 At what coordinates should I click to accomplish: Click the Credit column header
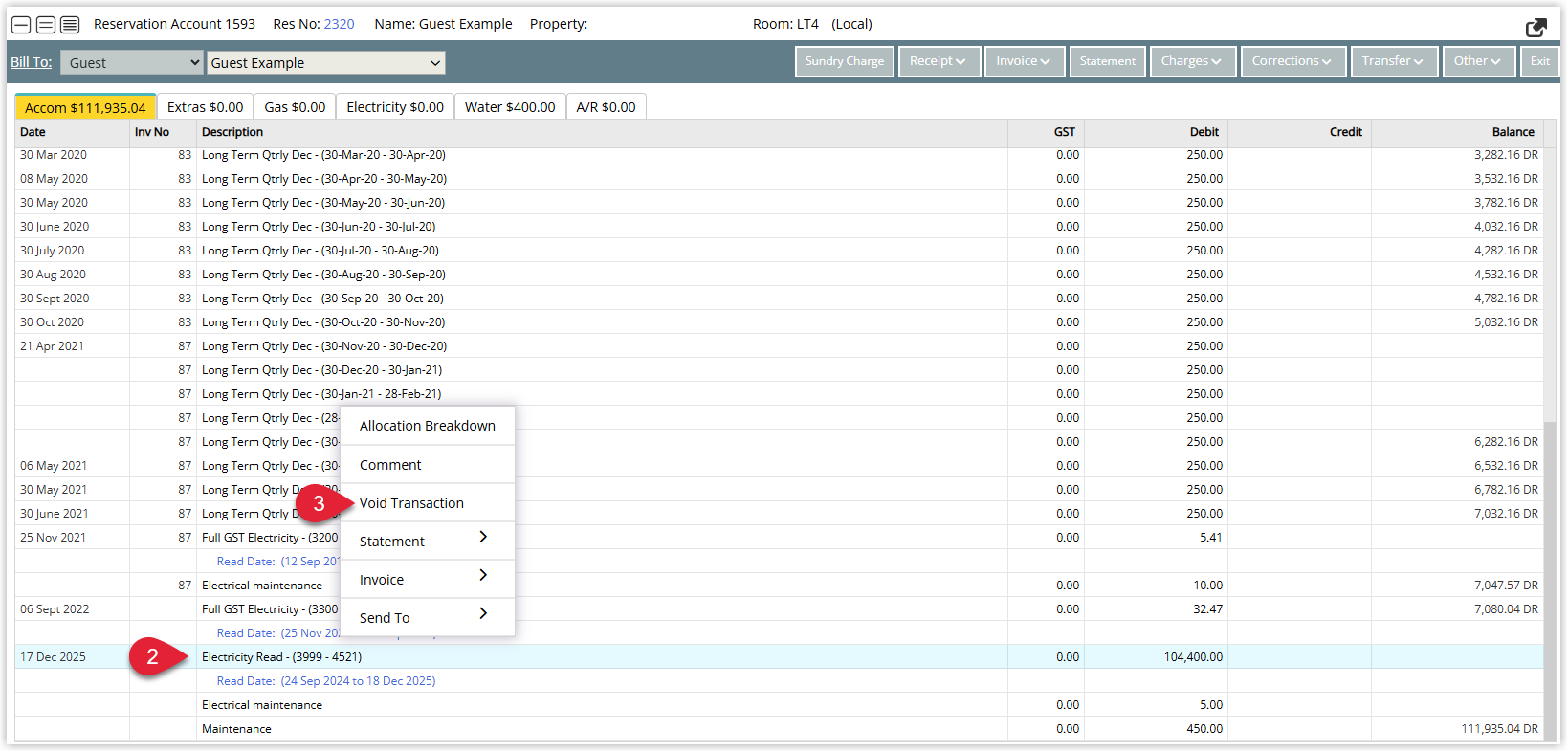(1299, 132)
